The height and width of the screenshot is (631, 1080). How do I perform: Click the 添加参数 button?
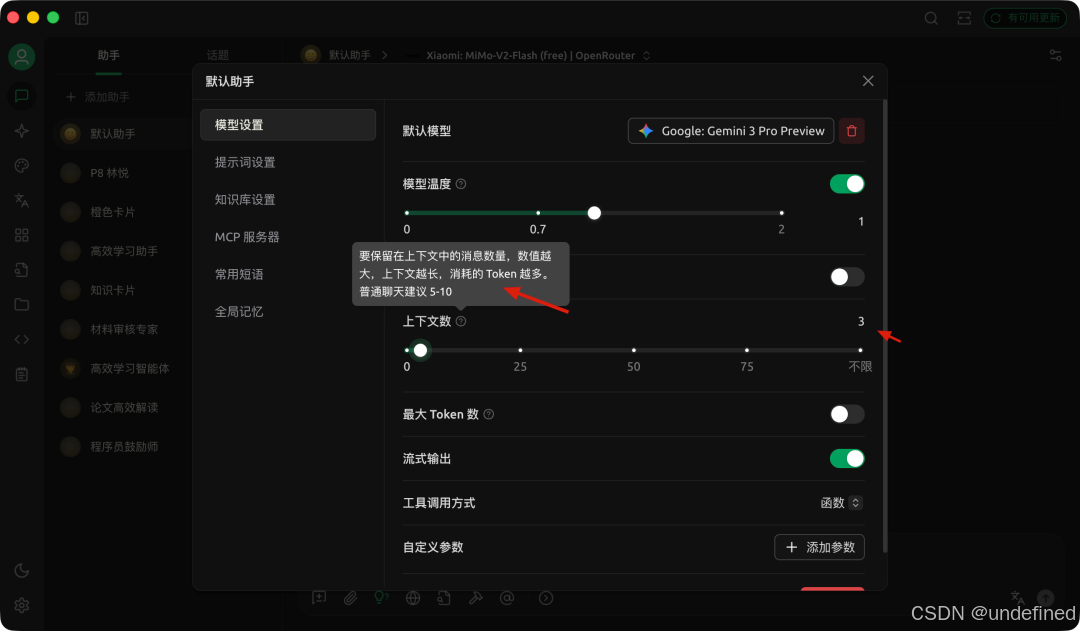pyautogui.click(x=819, y=547)
